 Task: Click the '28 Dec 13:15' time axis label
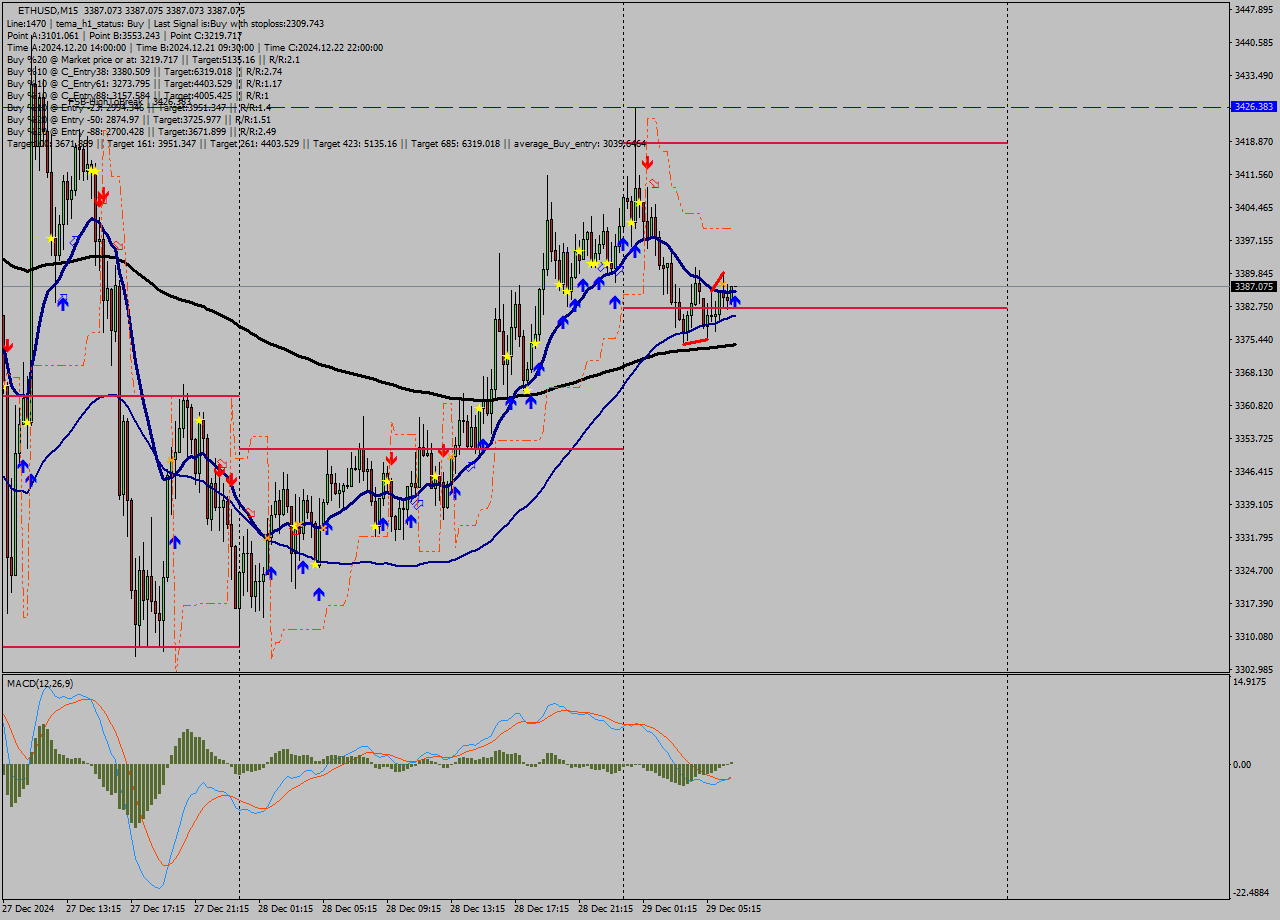[478, 909]
